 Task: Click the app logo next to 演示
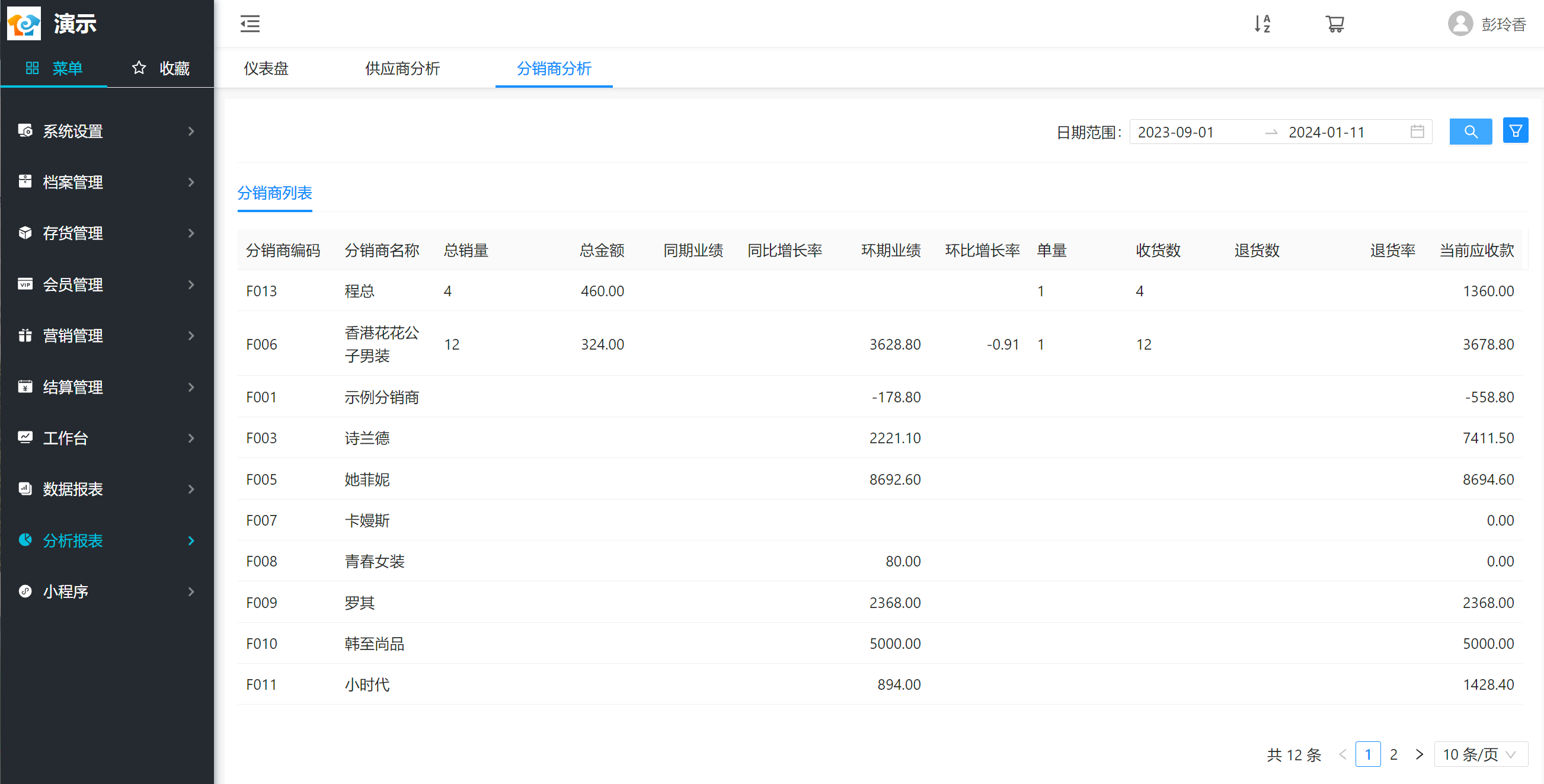click(x=24, y=23)
